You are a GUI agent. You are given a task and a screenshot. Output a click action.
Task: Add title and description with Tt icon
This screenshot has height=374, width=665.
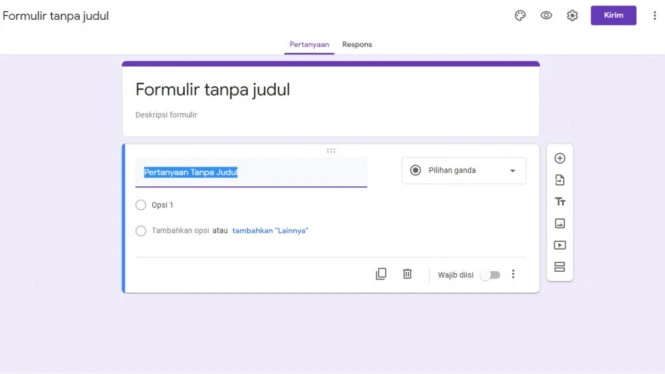(x=559, y=201)
